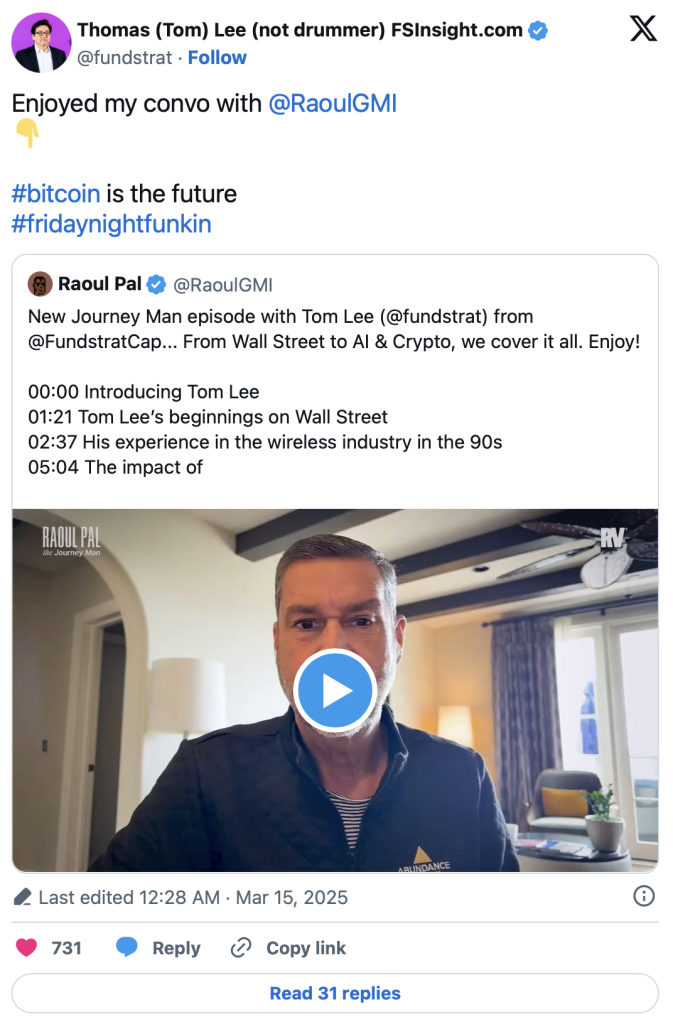
Task: Open the @RaoulGMI mention link
Action: click(x=332, y=103)
